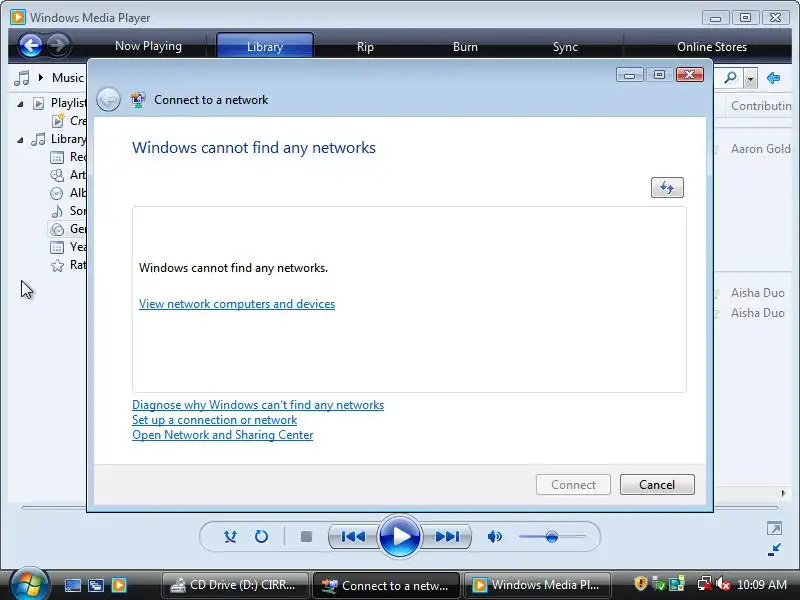The width and height of the screenshot is (800, 600).
Task: Select the Recently Added icon in the tree
Action: tap(57, 157)
